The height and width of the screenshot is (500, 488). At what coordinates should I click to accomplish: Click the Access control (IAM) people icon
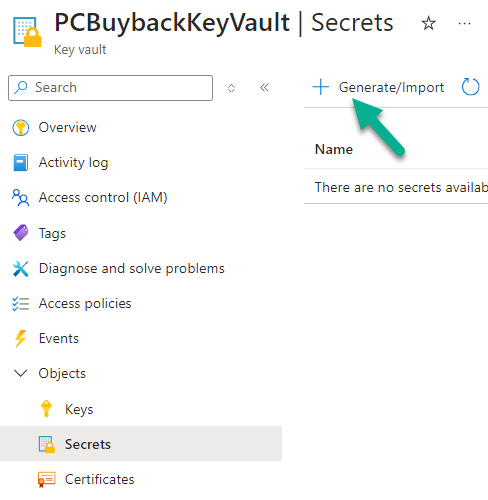[x=21, y=198]
